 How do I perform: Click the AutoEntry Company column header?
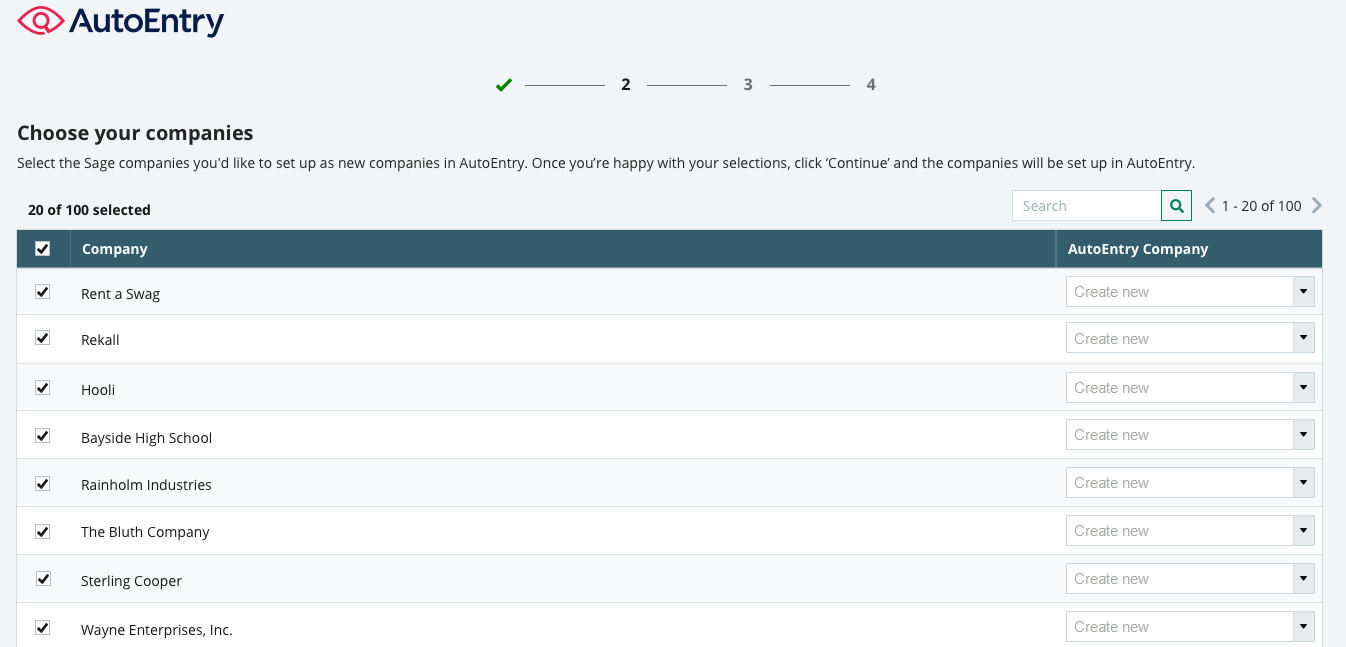point(1138,249)
